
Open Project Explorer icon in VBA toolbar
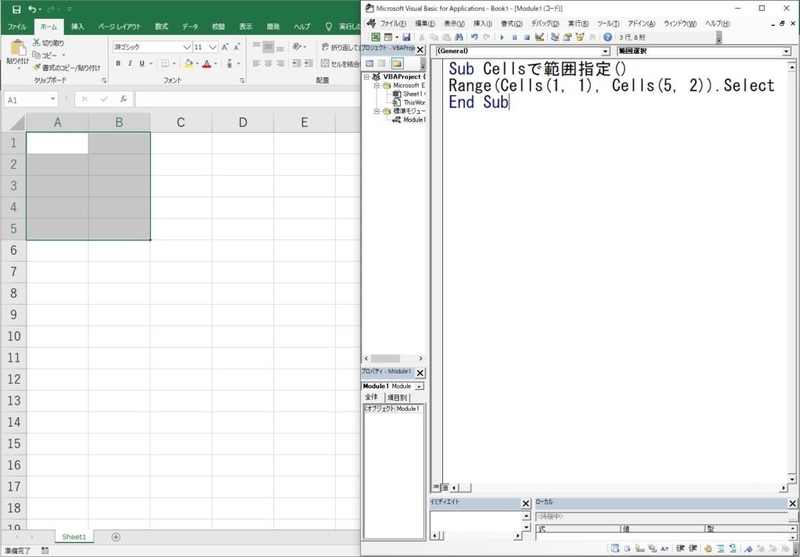click(555, 37)
